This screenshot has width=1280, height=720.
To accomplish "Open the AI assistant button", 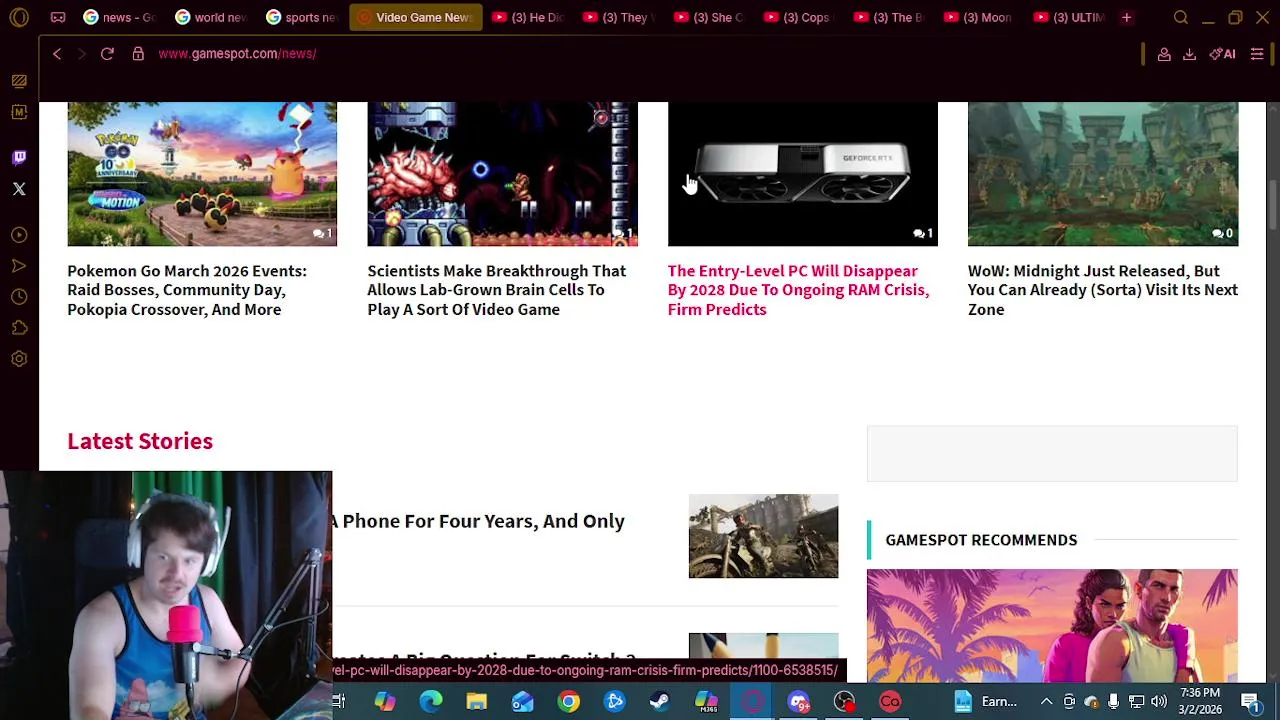I will point(1222,54).
